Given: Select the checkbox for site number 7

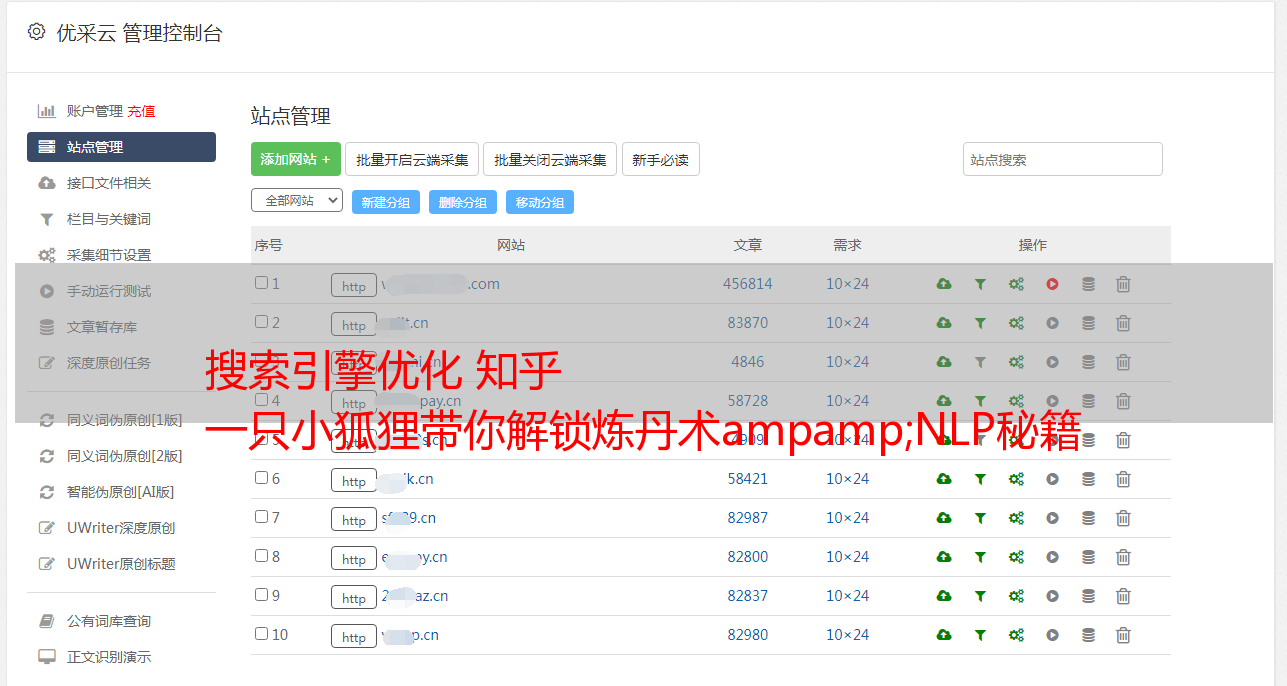Looking at the screenshot, I should (x=261, y=517).
